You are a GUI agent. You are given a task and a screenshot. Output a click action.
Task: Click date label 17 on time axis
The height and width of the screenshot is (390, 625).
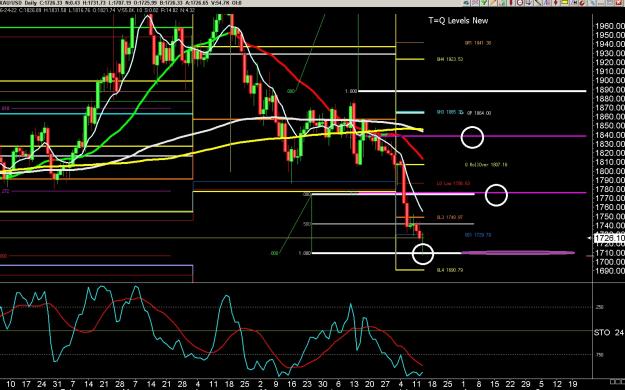(x=26, y=384)
